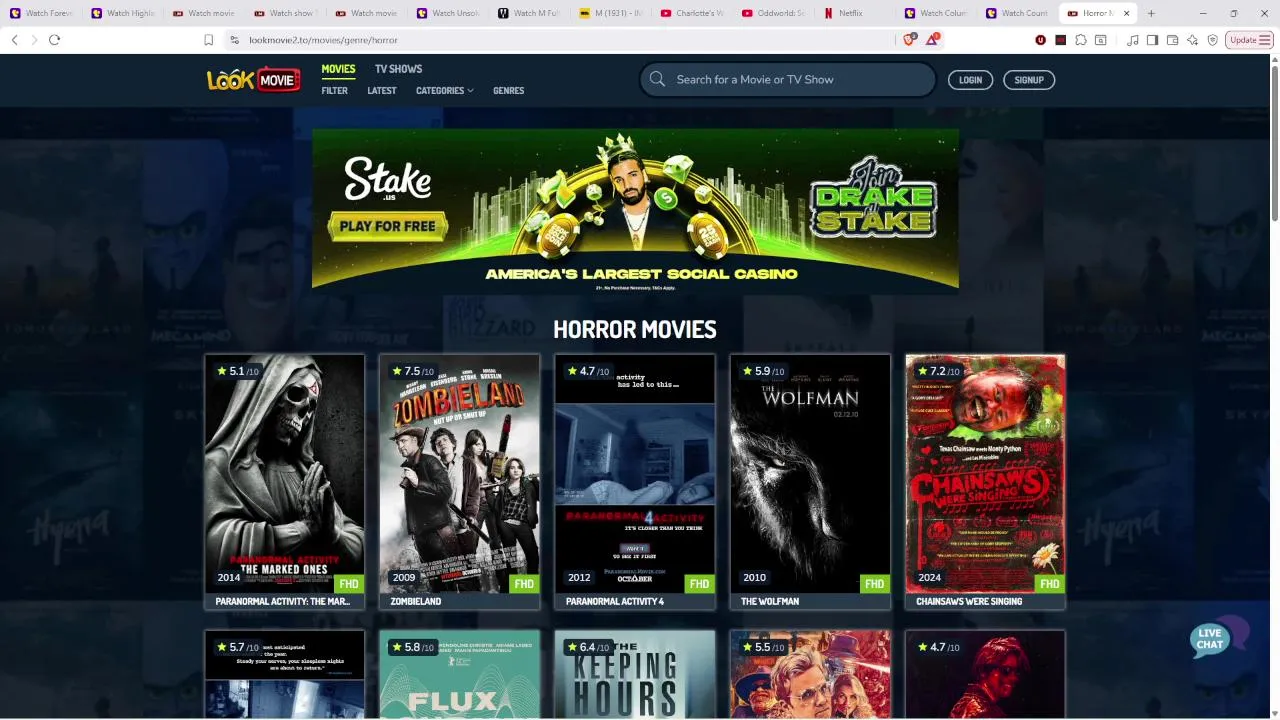Click the LookMovie logo
This screenshot has width=1280, height=720.
pyautogui.click(x=253, y=80)
